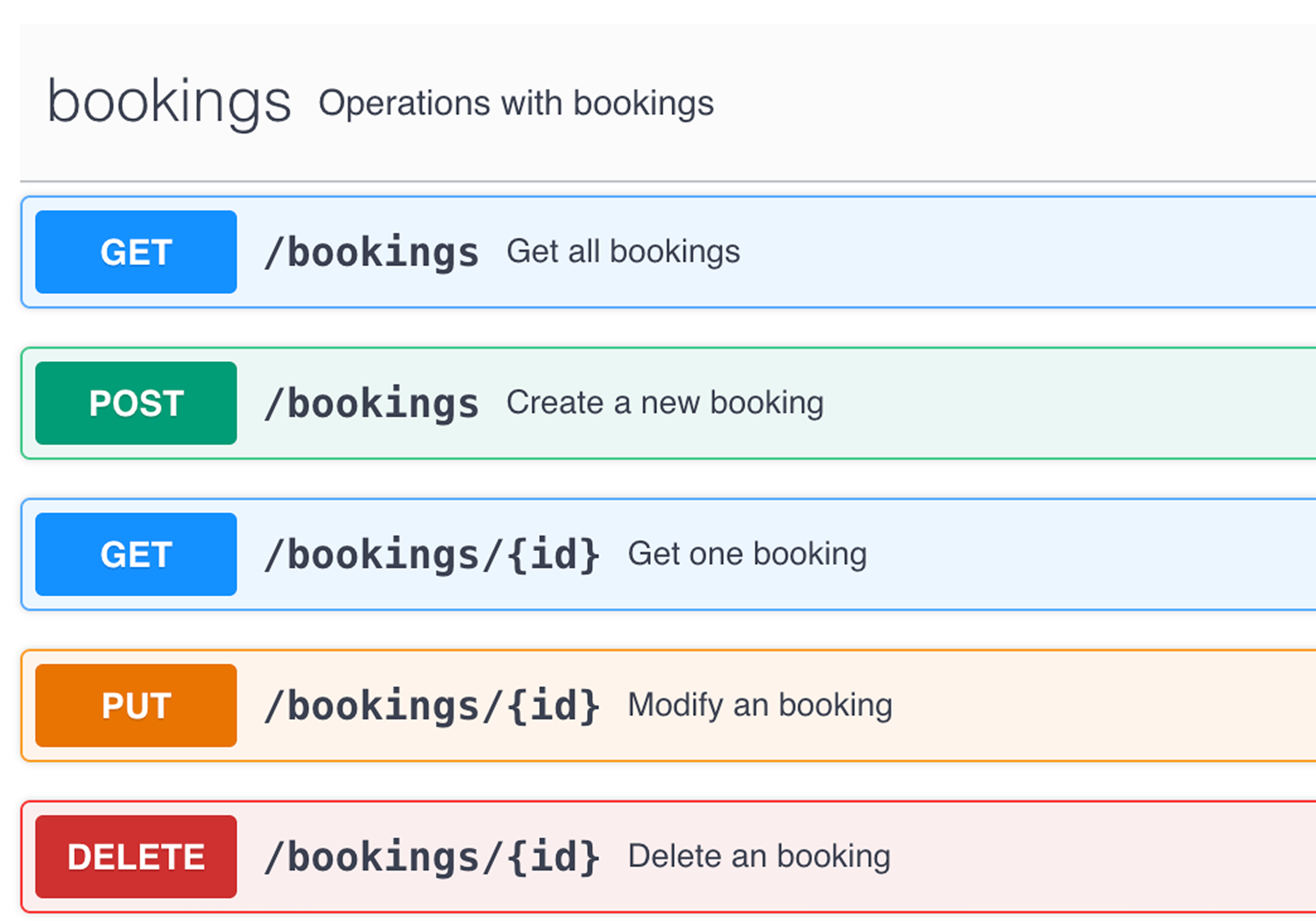The width and height of the screenshot is (1316, 921).
Task: Click the 'Get all bookings' summary text
Action: (623, 251)
